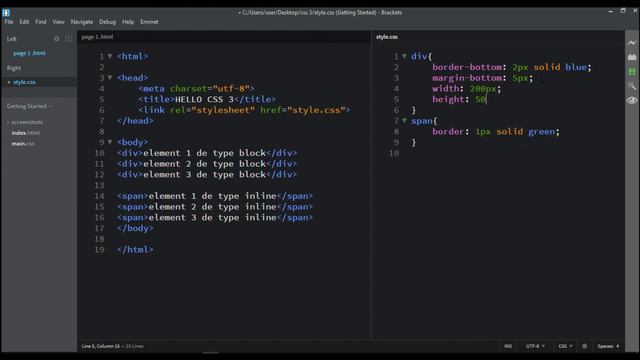Collapse the div rule fold arrow
Image resolution: width=640 pixels, height=360 pixels.
[x=404, y=56]
